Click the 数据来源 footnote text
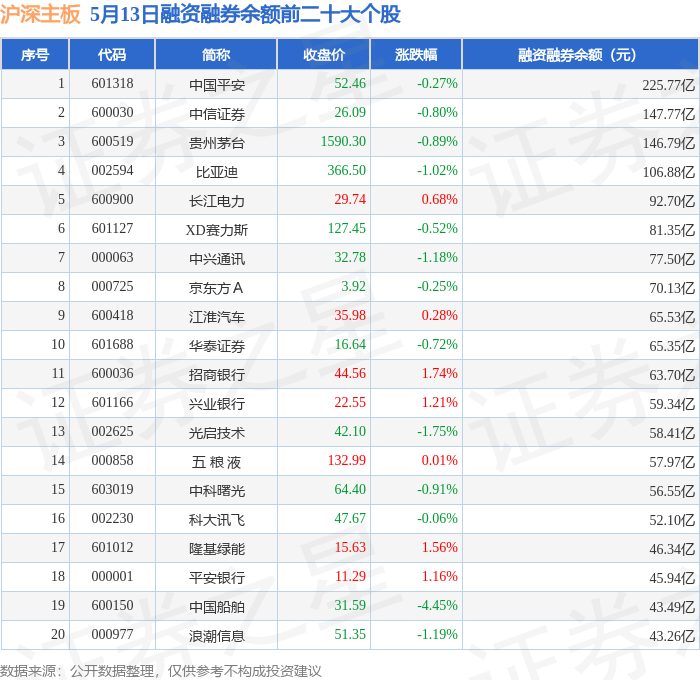Image resolution: width=700 pixels, height=680 pixels. (161, 671)
